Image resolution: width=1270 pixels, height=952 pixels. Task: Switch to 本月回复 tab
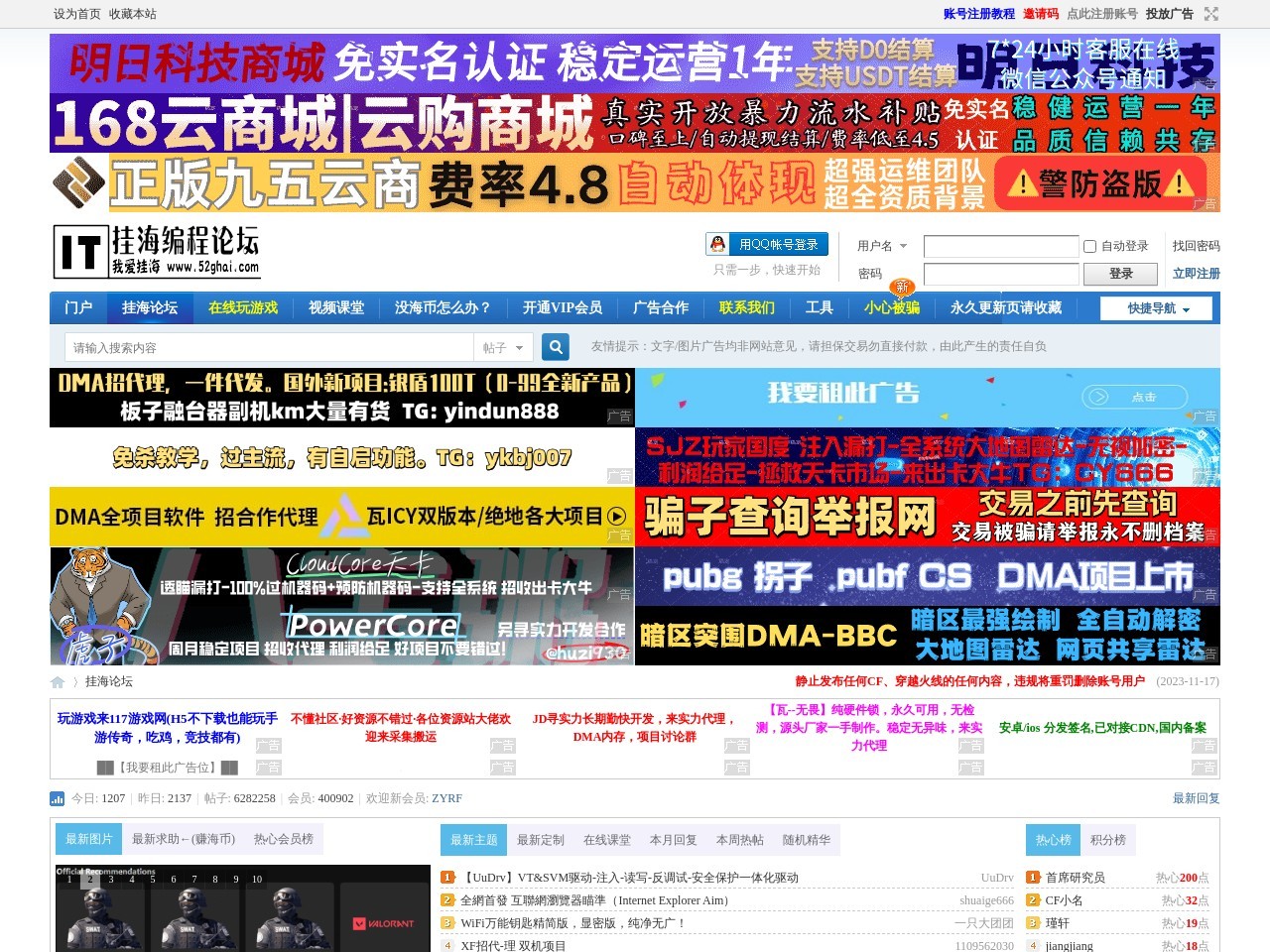coord(674,840)
